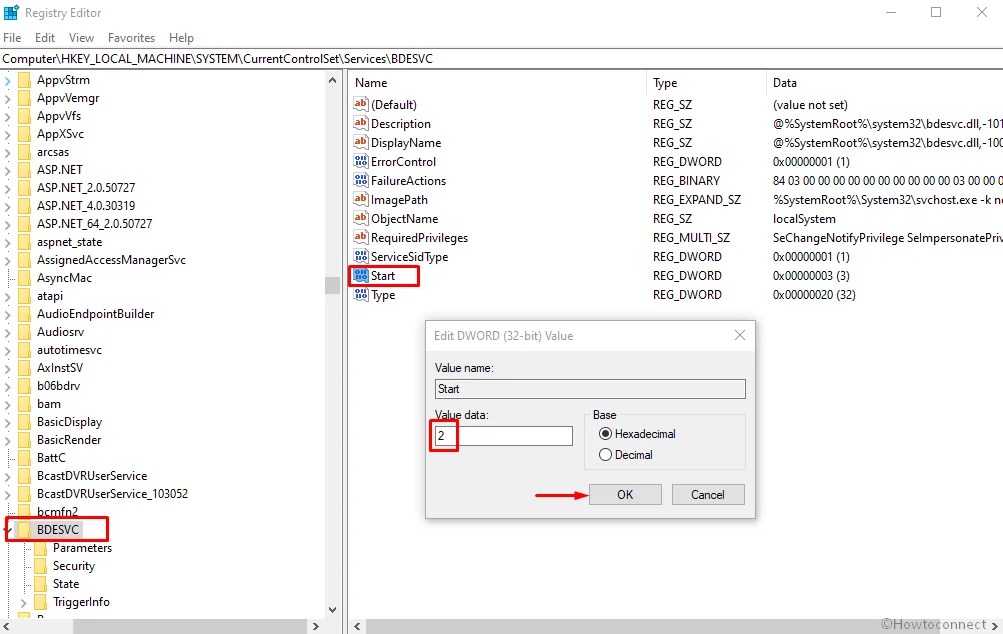Viewport: 1003px width, 634px height.
Task: Open the Edit menu
Action: (44, 37)
